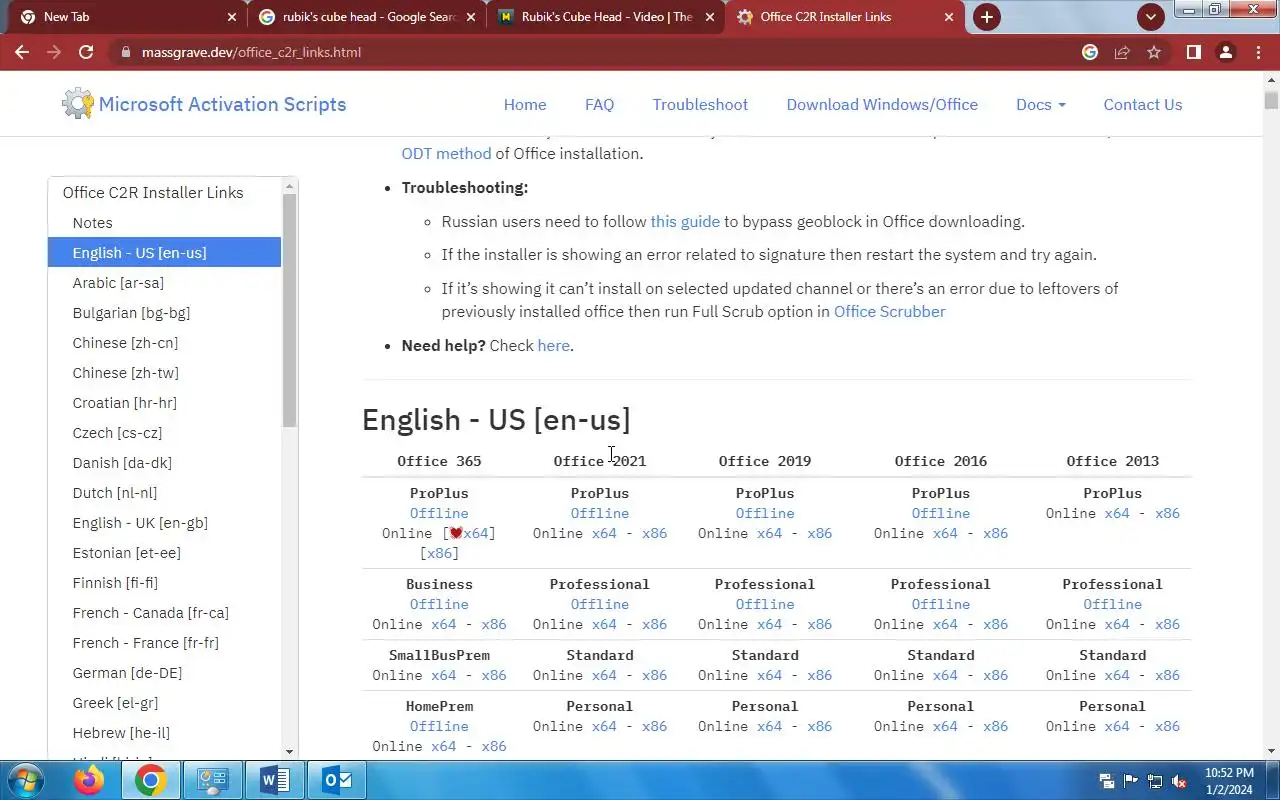Image resolution: width=1280 pixels, height=800 pixels.
Task: Download Office 365 ProPlus Offline installer
Action: [x=439, y=513]
